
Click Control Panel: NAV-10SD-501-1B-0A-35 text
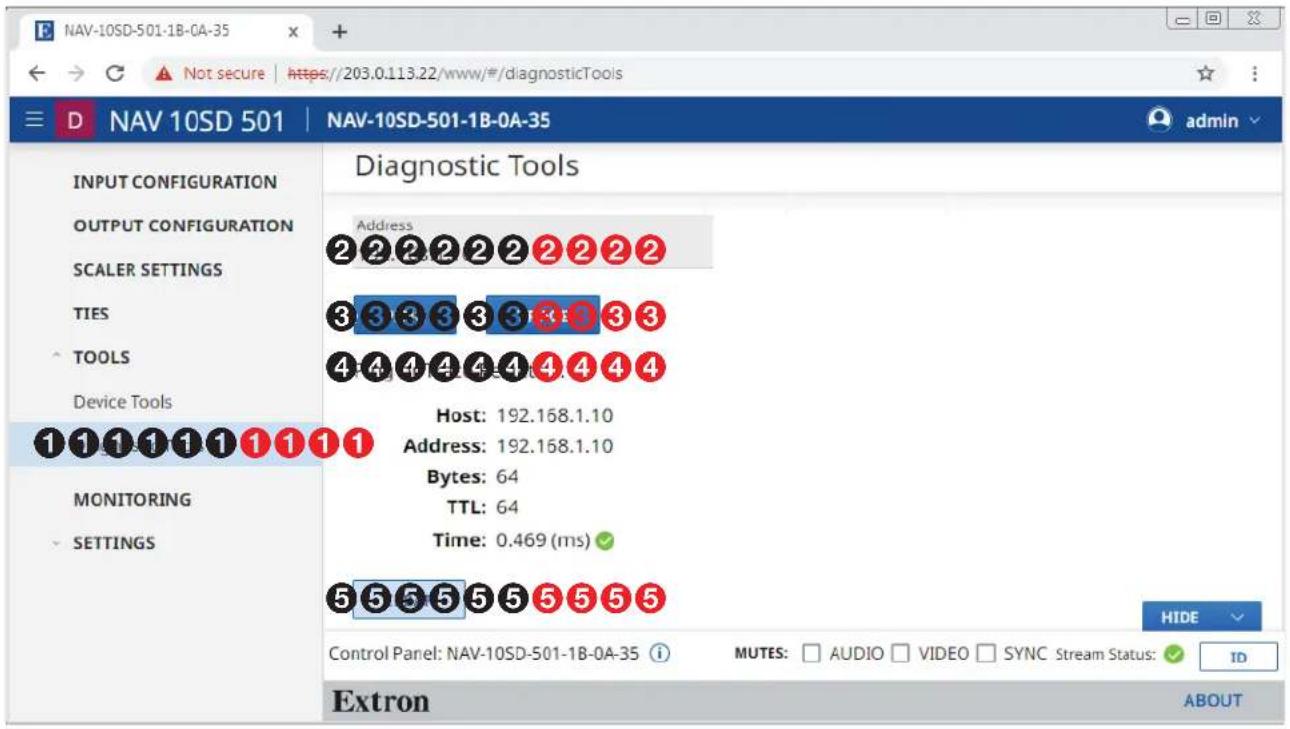[484, 654]
